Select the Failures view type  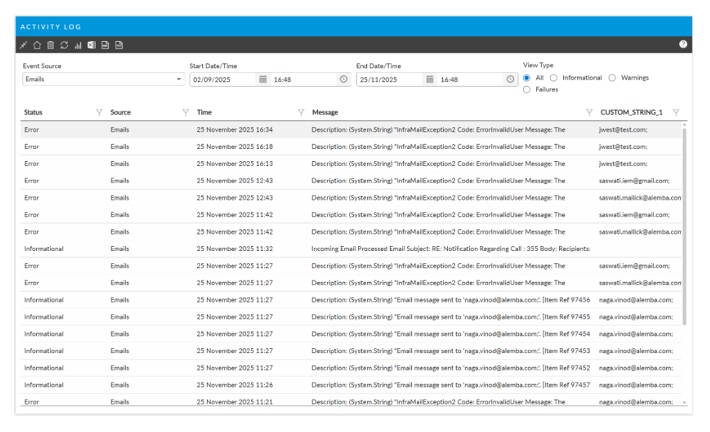point(529,90)
